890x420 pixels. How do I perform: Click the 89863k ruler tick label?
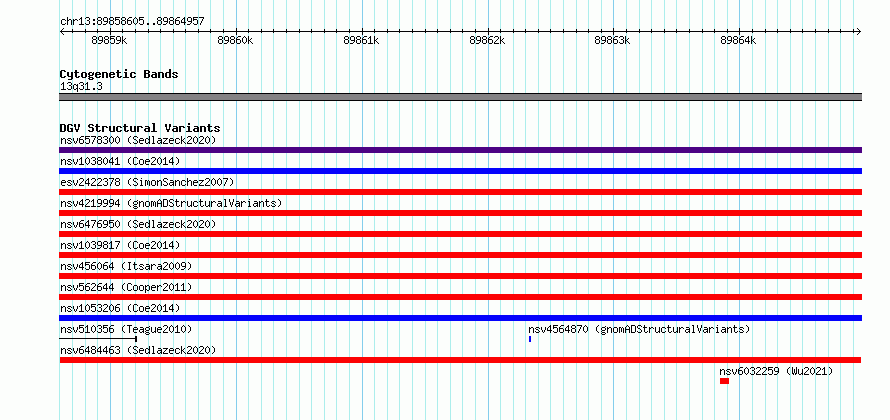612,41
